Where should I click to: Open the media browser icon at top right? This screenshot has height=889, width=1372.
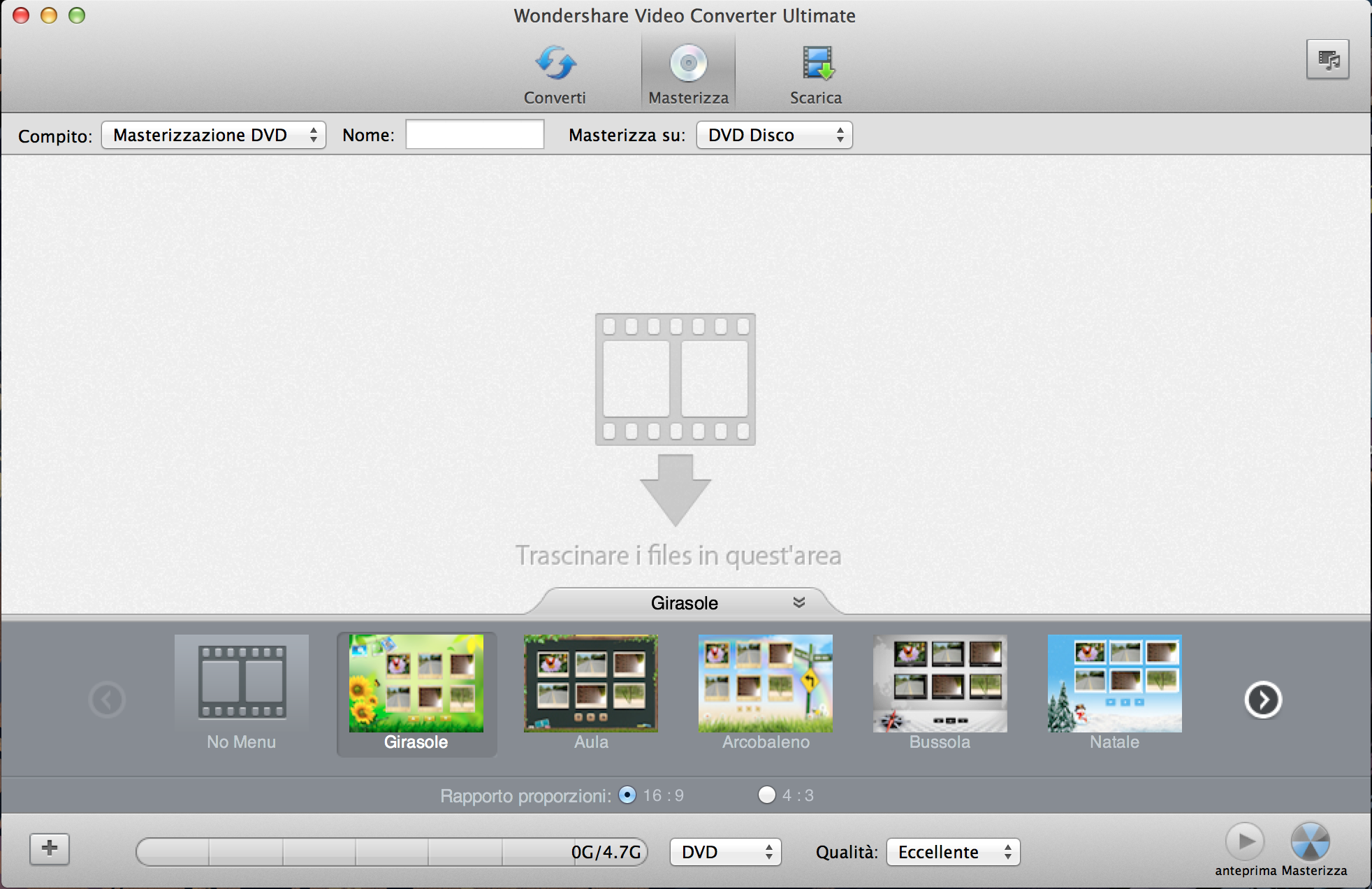1327,60
